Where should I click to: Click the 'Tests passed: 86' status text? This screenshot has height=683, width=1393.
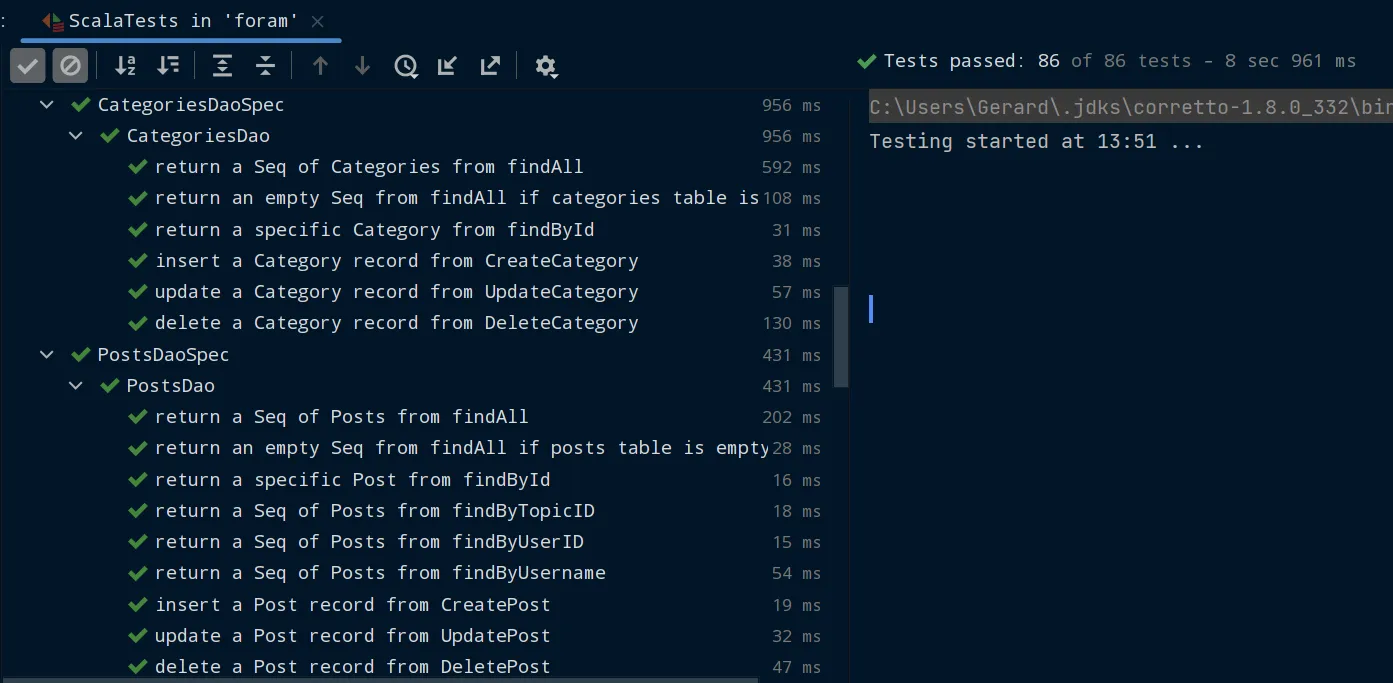pos(971,61)
